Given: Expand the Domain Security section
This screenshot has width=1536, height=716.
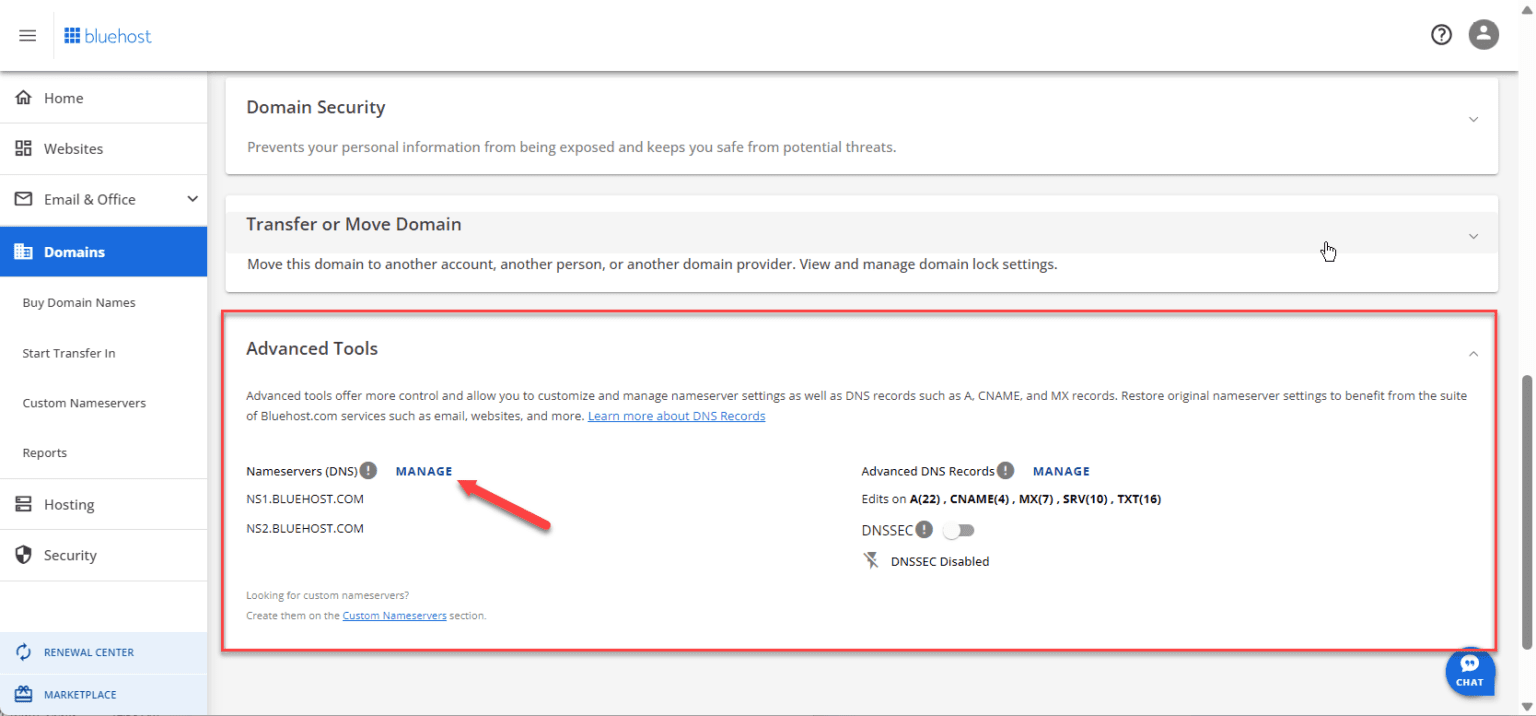Looking at the screenshot, I should 1473,119.
